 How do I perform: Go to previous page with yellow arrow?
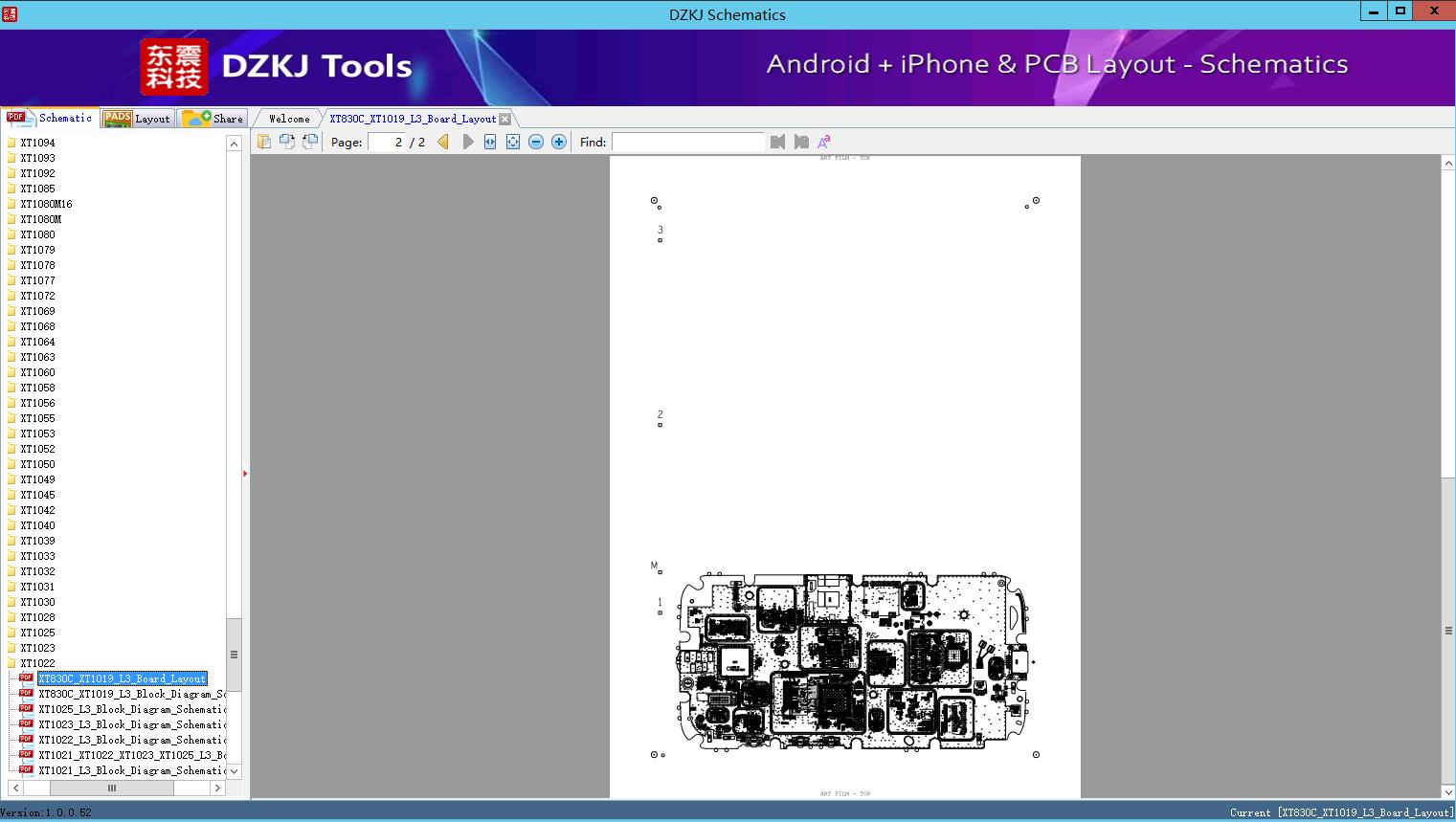443,142
